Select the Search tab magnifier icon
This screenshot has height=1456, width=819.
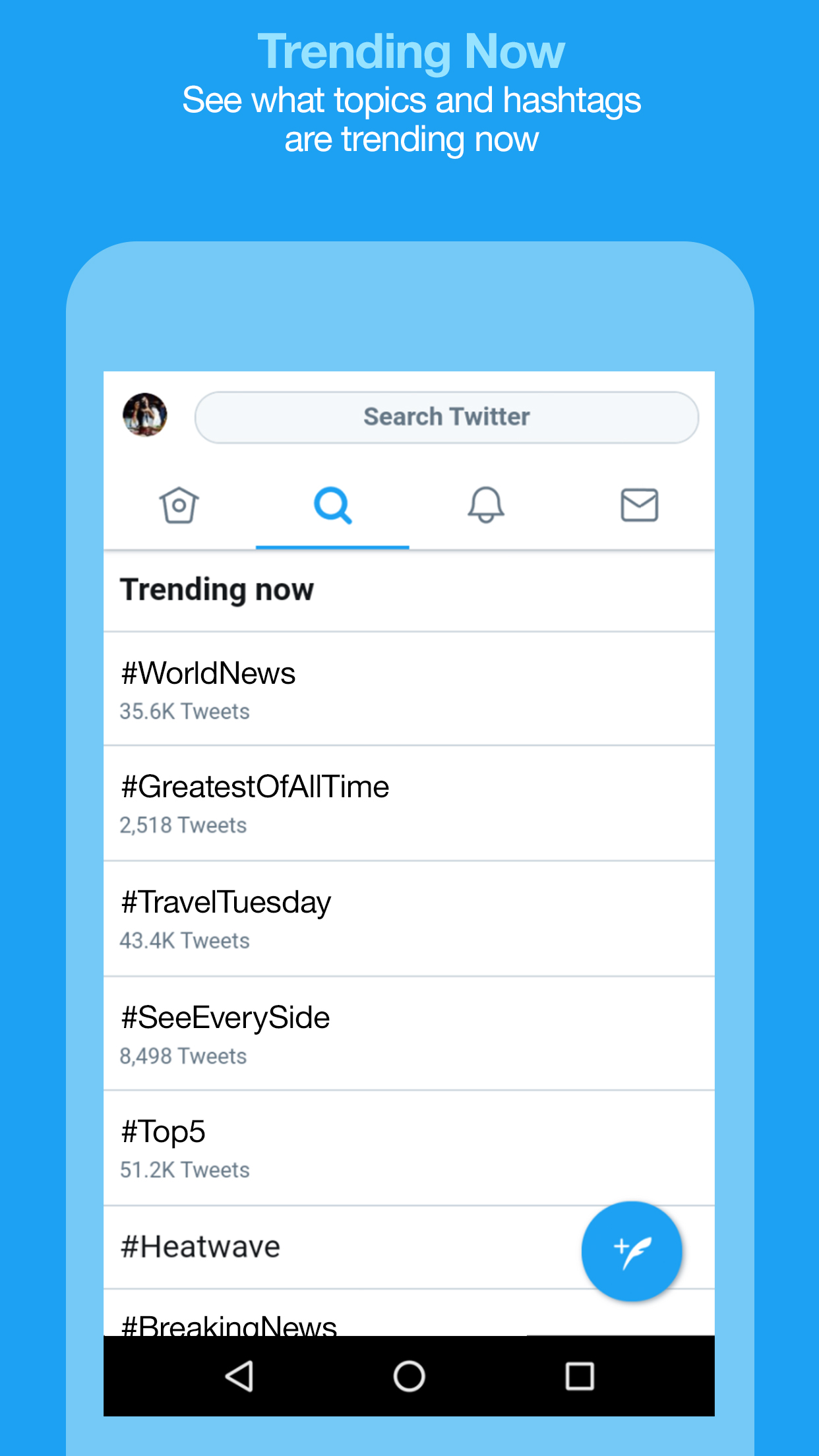point(332,506)
